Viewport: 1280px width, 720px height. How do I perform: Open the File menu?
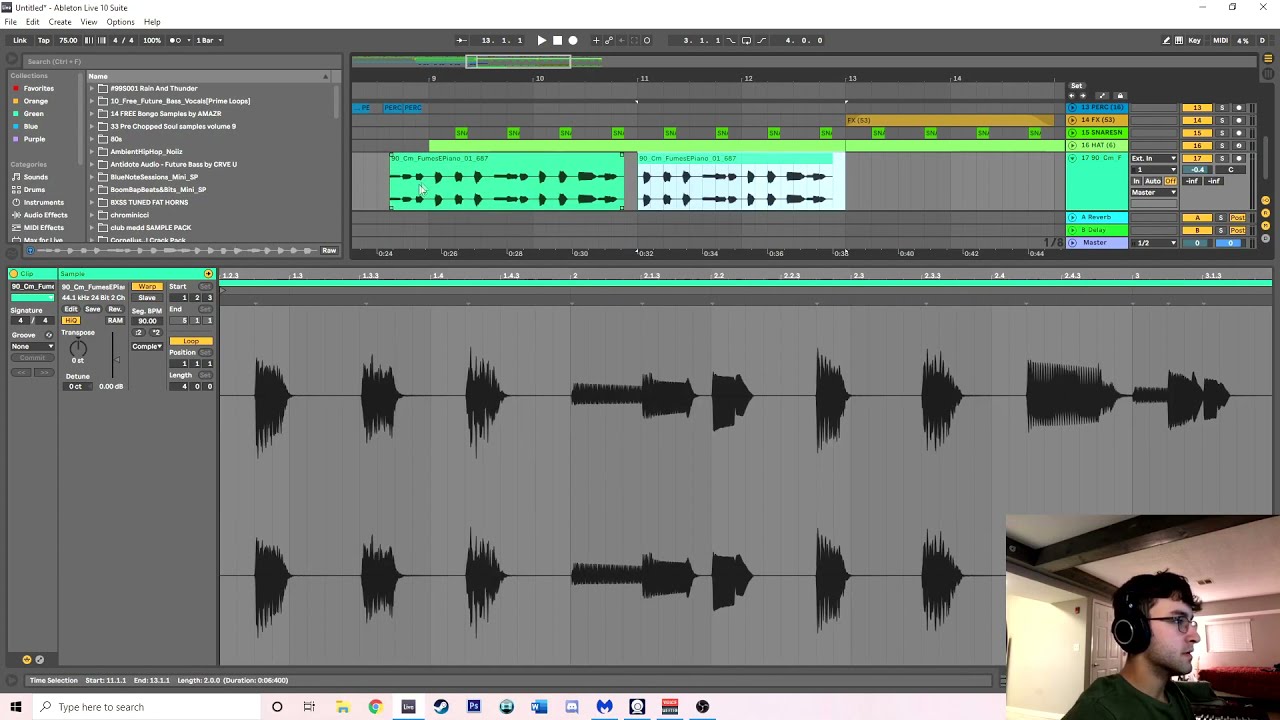coord(10,22)
